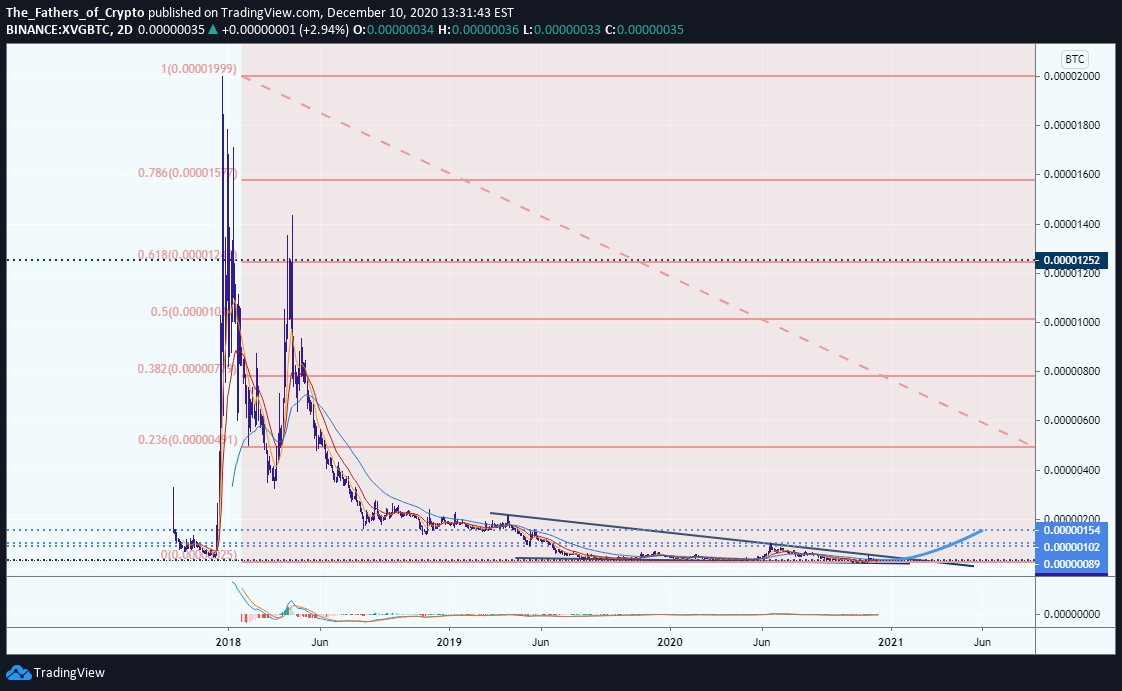
Task: Click the O:0.00000034 open value
Action: click(x=394, y=30)
